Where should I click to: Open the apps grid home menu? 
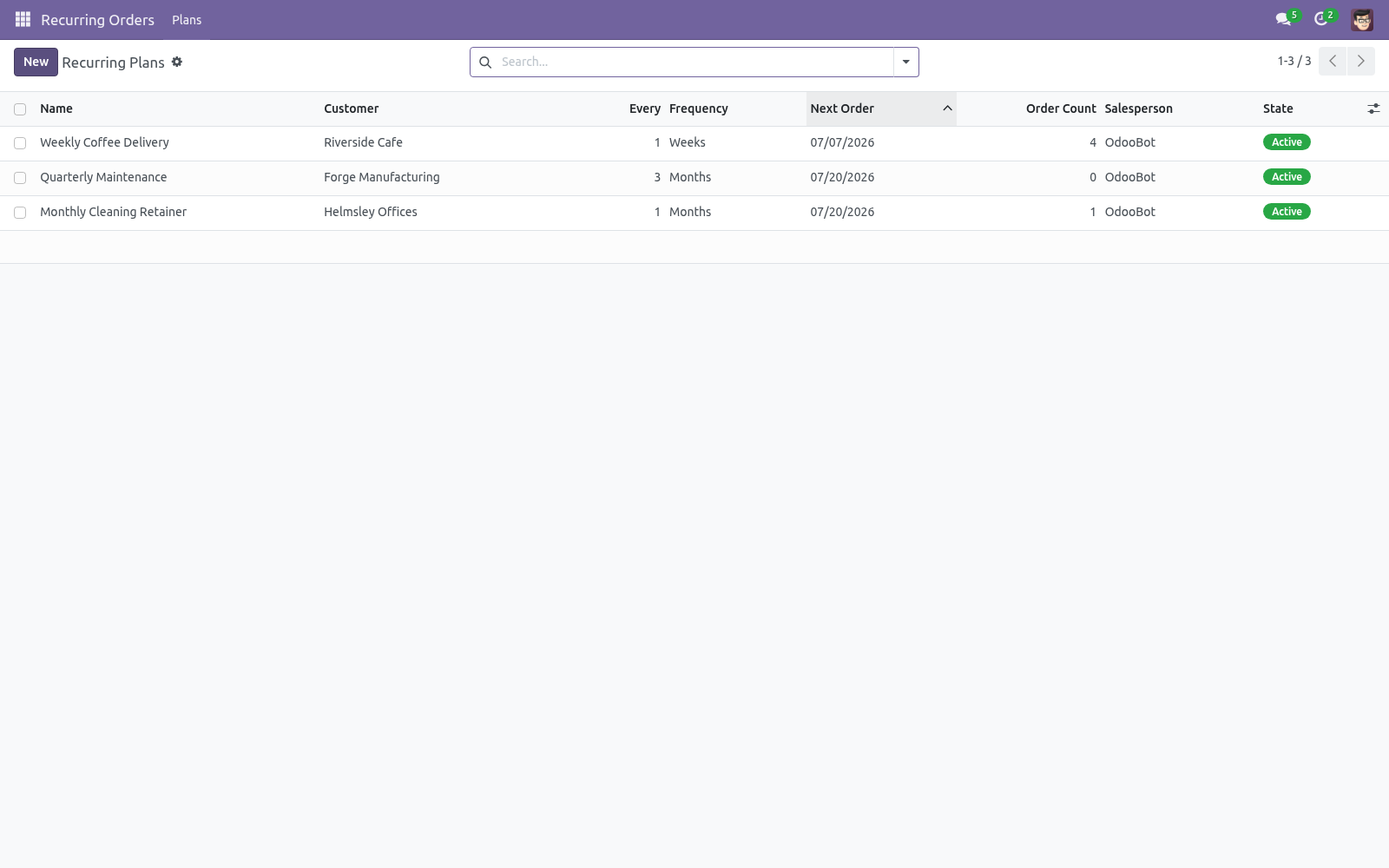tap(23, 19)
